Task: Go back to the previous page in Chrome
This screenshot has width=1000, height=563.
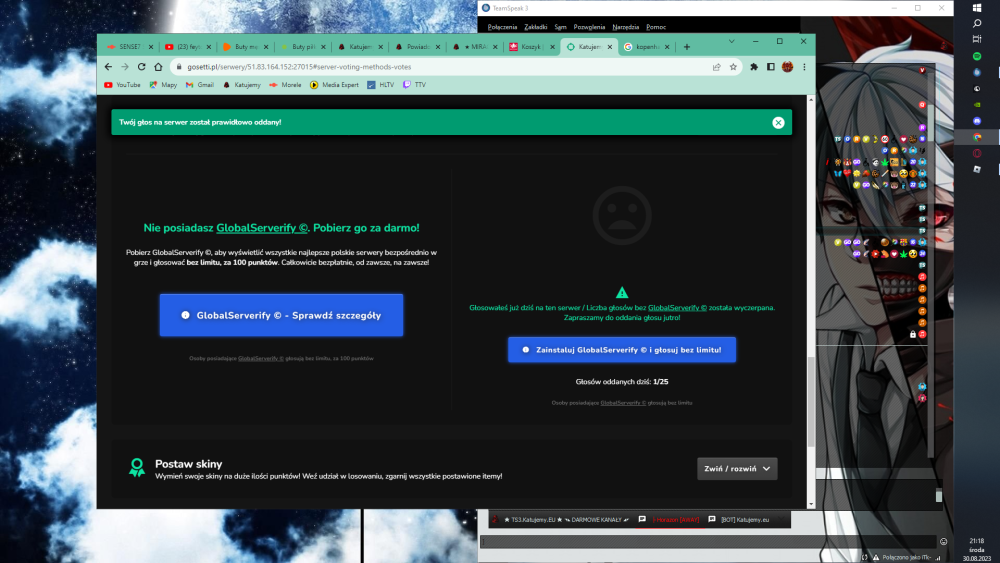Action: pos(108,67)
